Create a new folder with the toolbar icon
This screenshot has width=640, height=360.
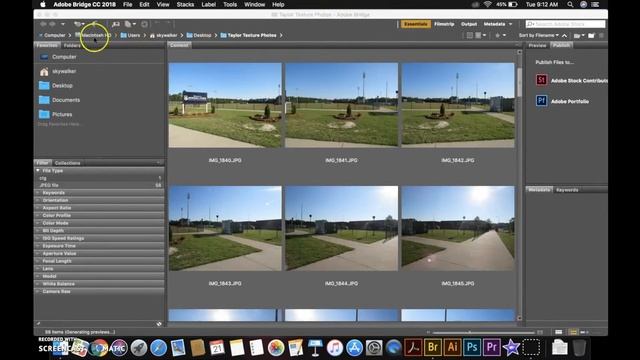pyautogui.click(x=591, y=36)
